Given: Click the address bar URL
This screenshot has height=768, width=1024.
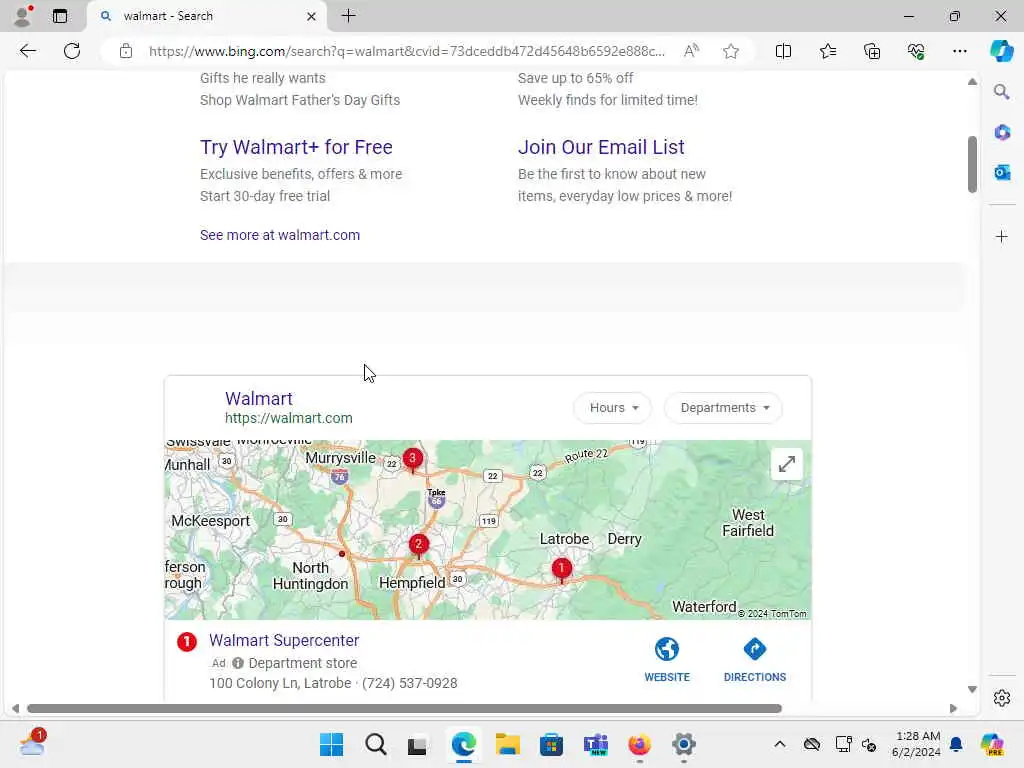Looking at the screenshot, I should (406, 51).
